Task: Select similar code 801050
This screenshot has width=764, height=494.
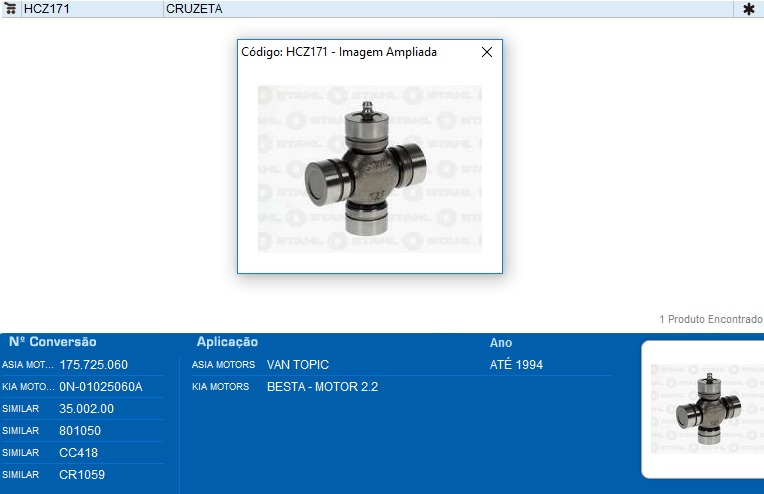Action: coord(80,431)
